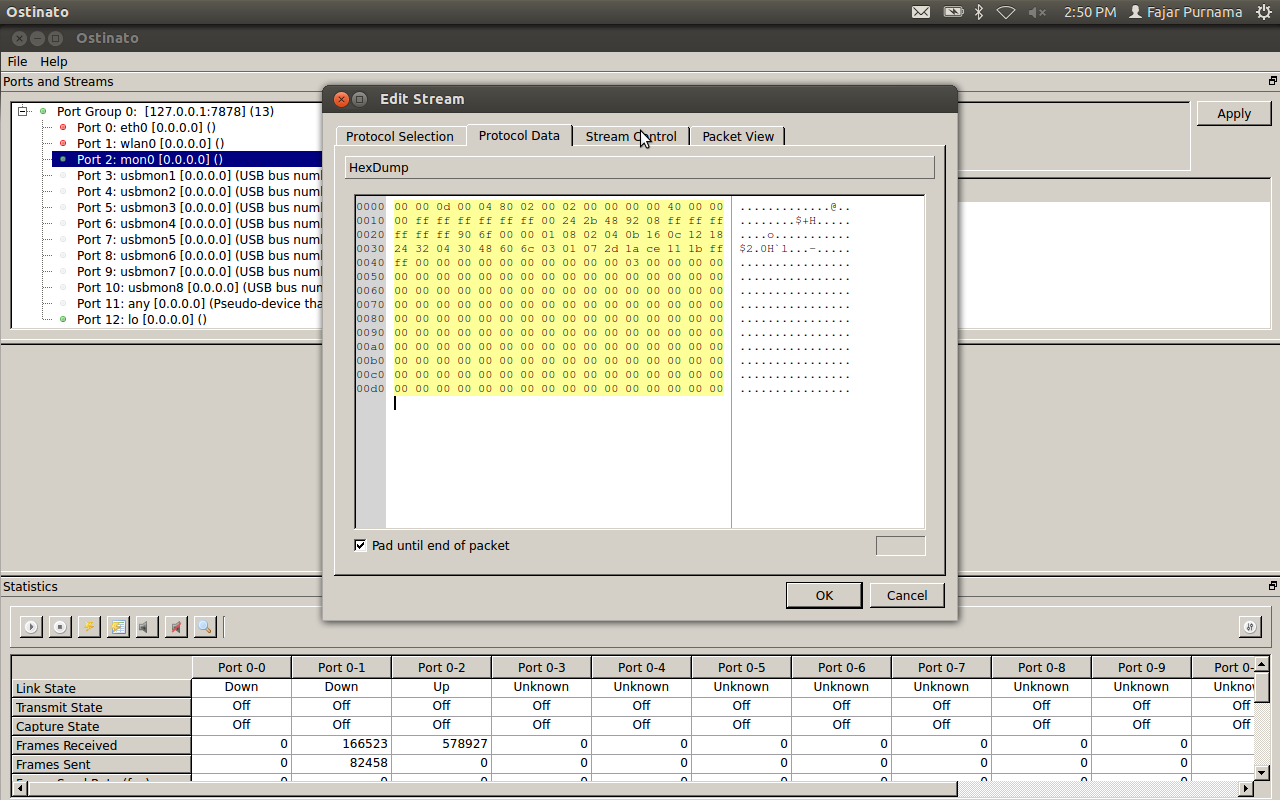The width and height of the screenshot is (1280, 800).
Task: Open the Fajar Purnama user menu
Action: (1186, 12)
